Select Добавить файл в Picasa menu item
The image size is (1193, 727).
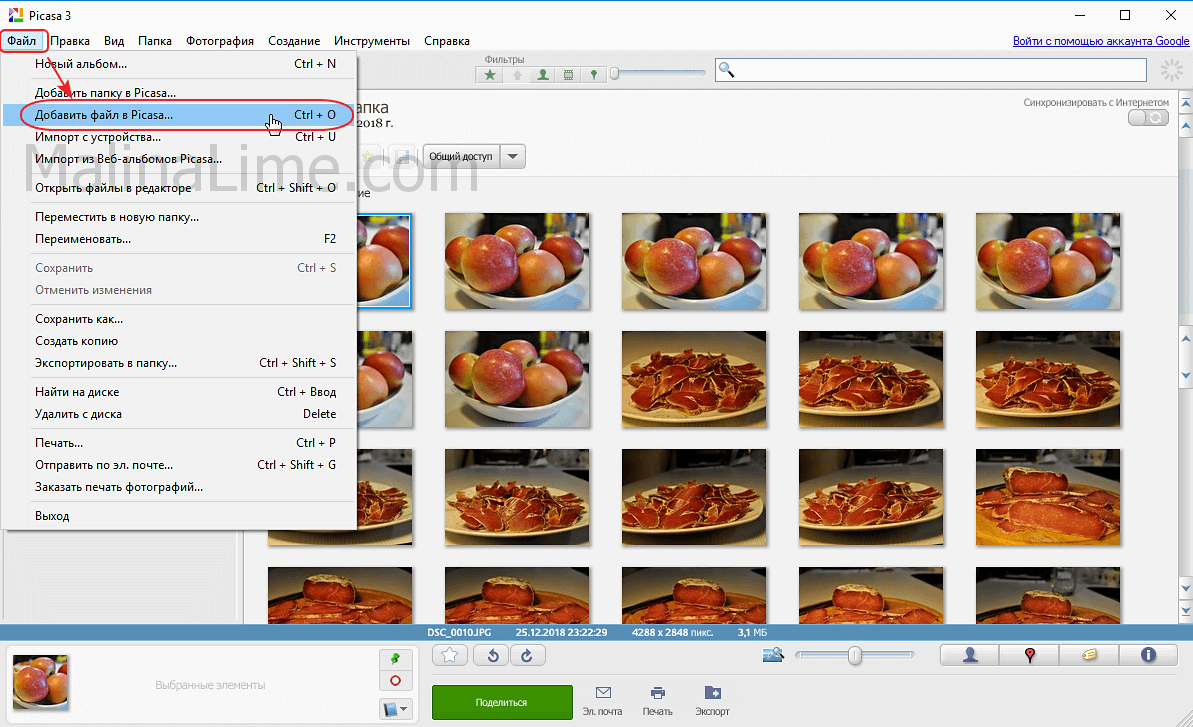(104, 115)
